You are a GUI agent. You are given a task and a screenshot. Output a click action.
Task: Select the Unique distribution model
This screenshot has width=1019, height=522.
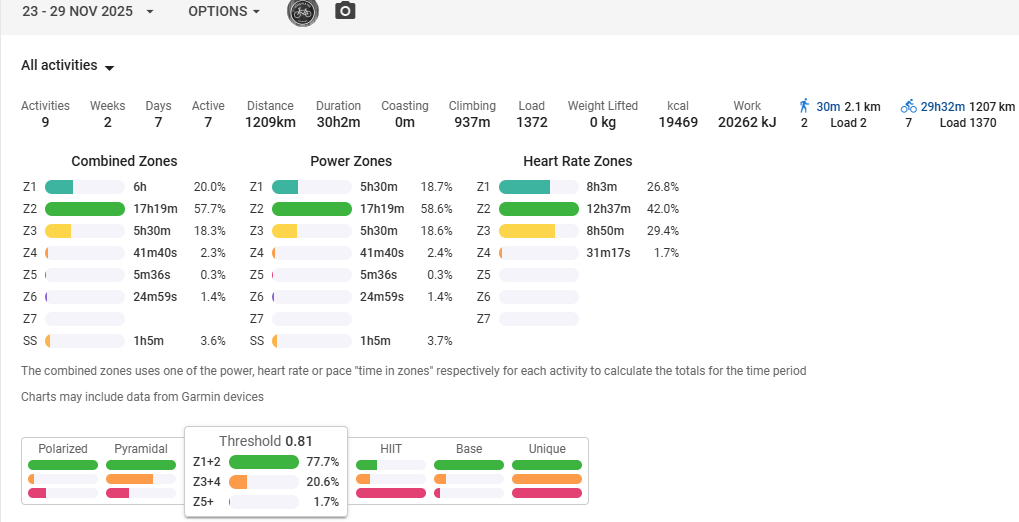click(547, 449)
